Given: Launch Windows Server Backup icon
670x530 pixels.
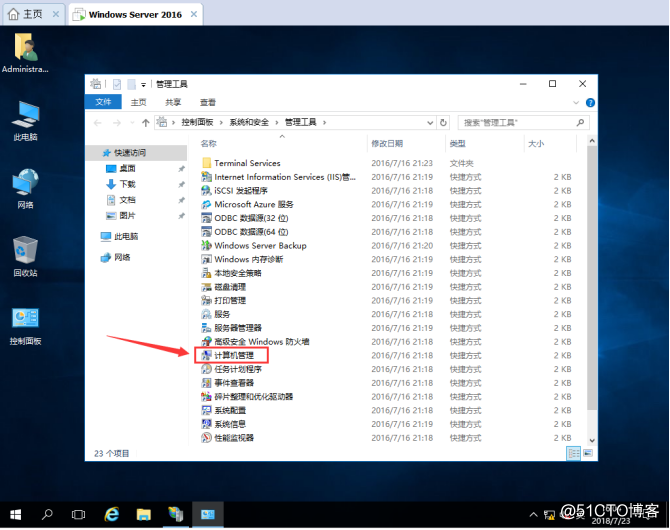Looking at the screenshot, I should coord(206,245).
